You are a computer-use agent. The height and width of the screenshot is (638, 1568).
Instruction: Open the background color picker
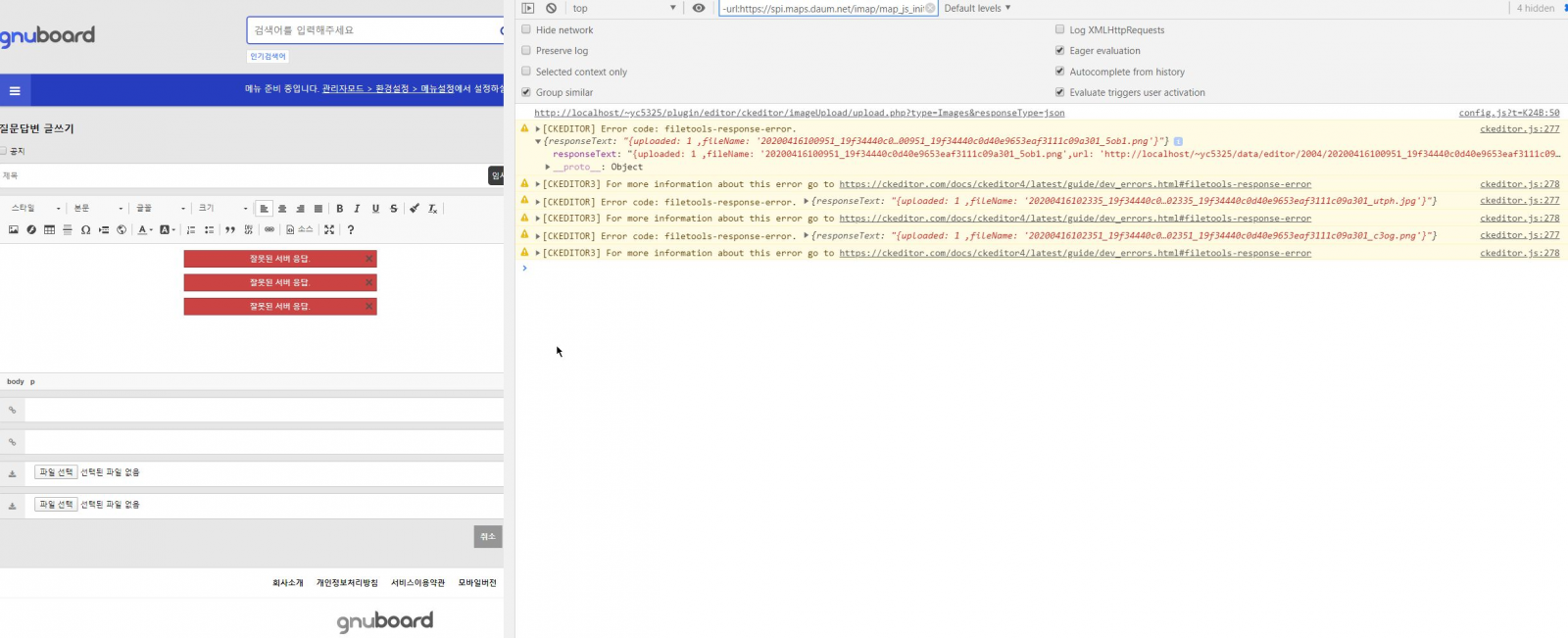(168, 230)
